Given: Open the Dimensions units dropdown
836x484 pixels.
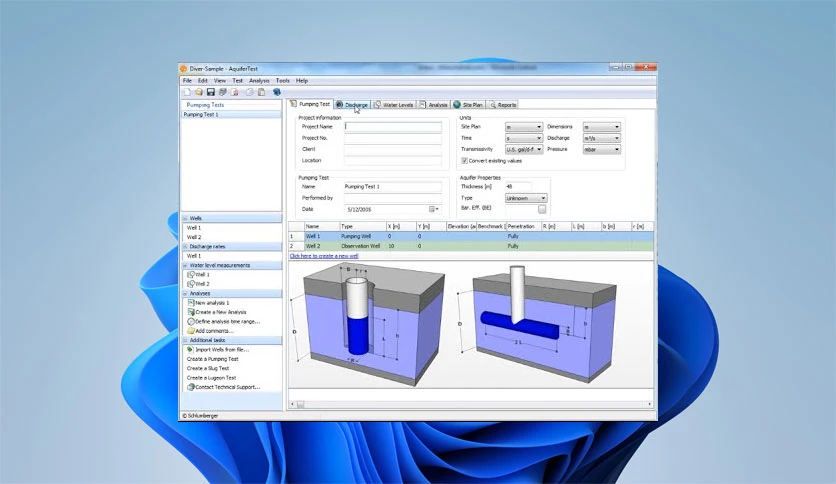Looking at the screenshot, I should pos(601,127).
